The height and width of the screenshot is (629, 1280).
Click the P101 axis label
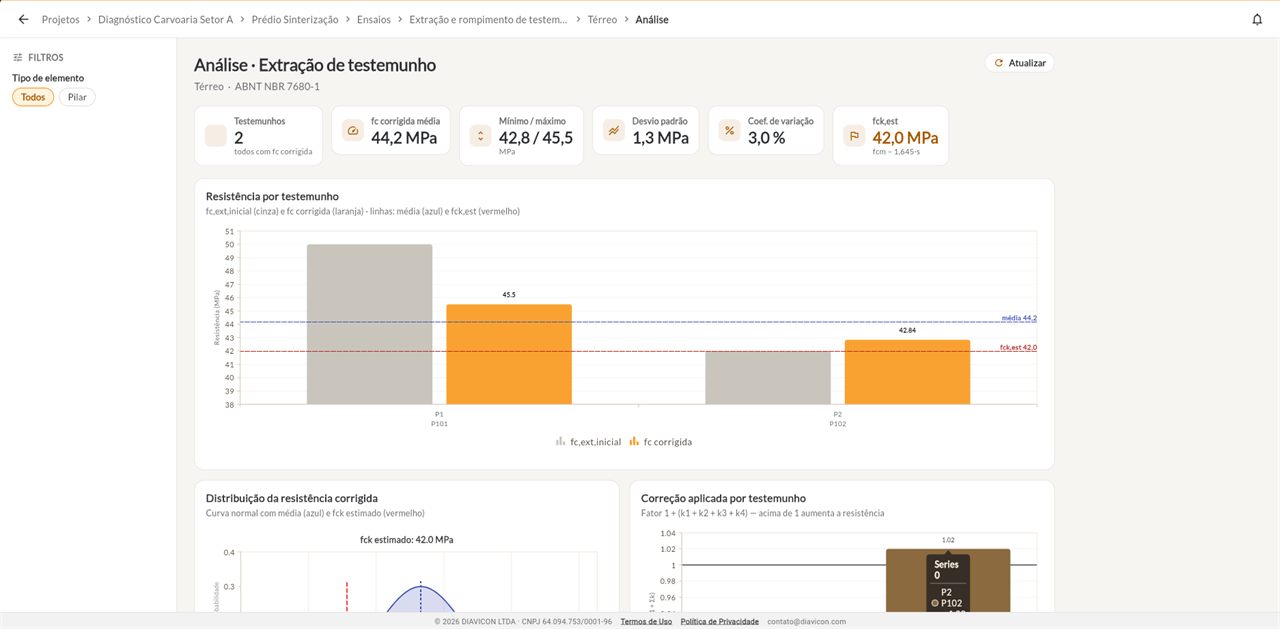(x=439, y=424)
